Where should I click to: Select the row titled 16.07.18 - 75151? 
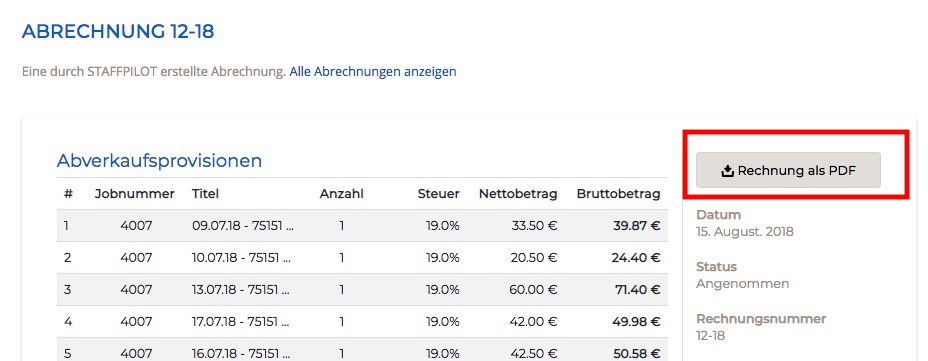tap(362, 350)
